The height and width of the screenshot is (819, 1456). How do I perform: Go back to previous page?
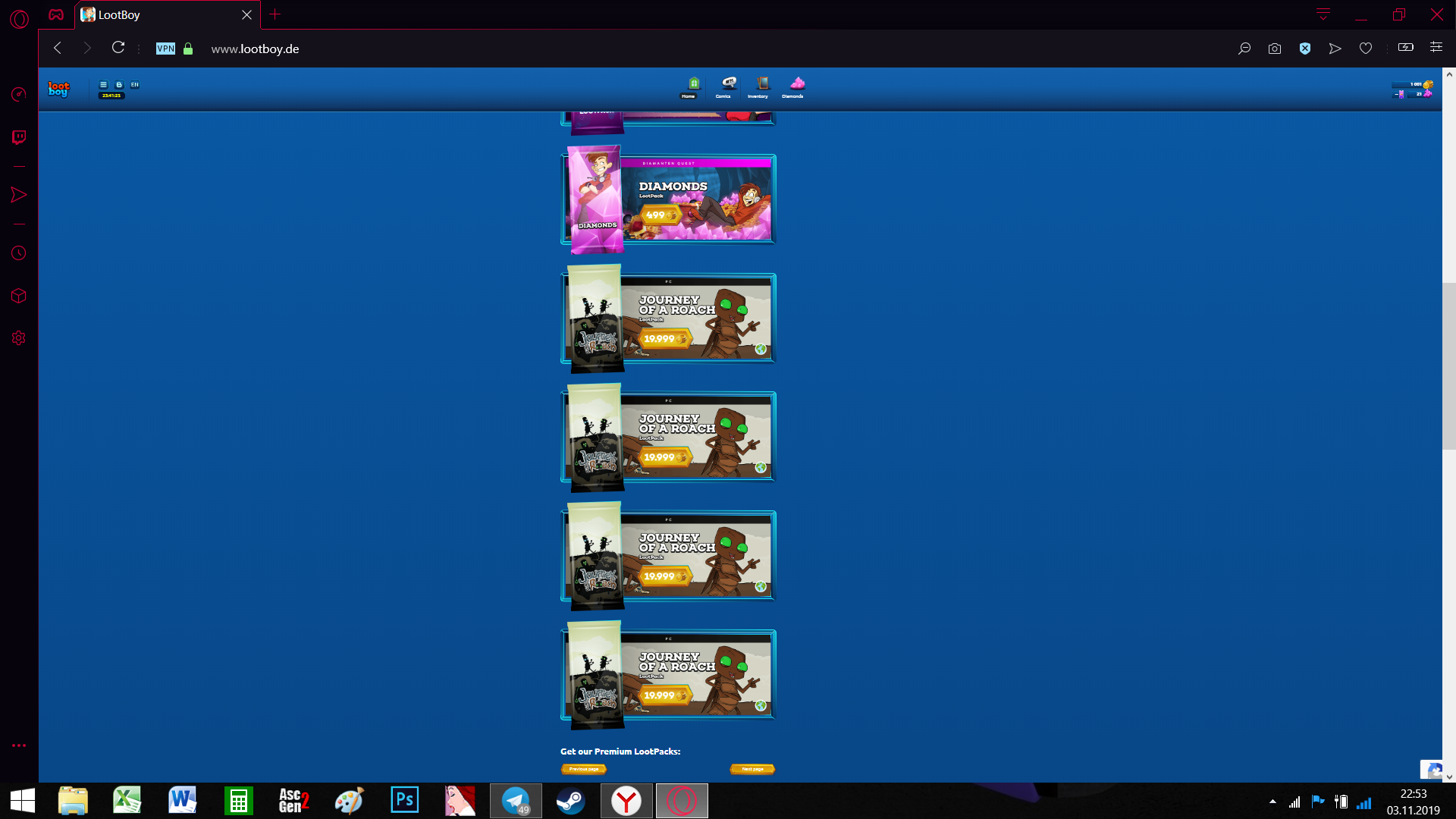pos(58,49)
